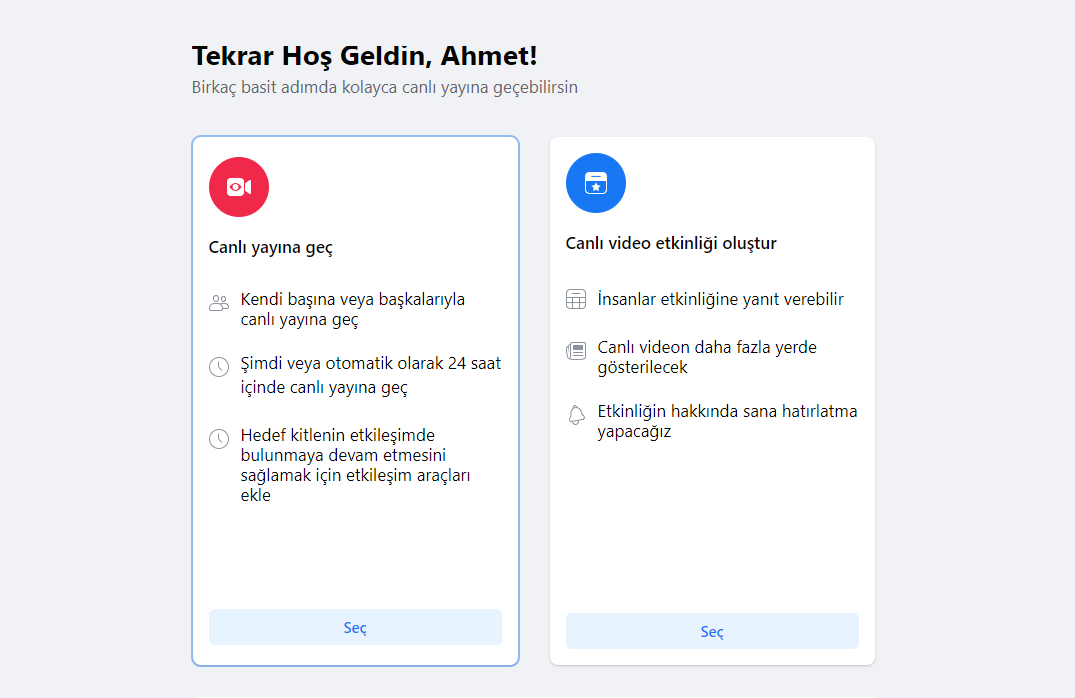Click the calendar icon next to 'İnsanlar etkinliğine'

tap(575, 298)
